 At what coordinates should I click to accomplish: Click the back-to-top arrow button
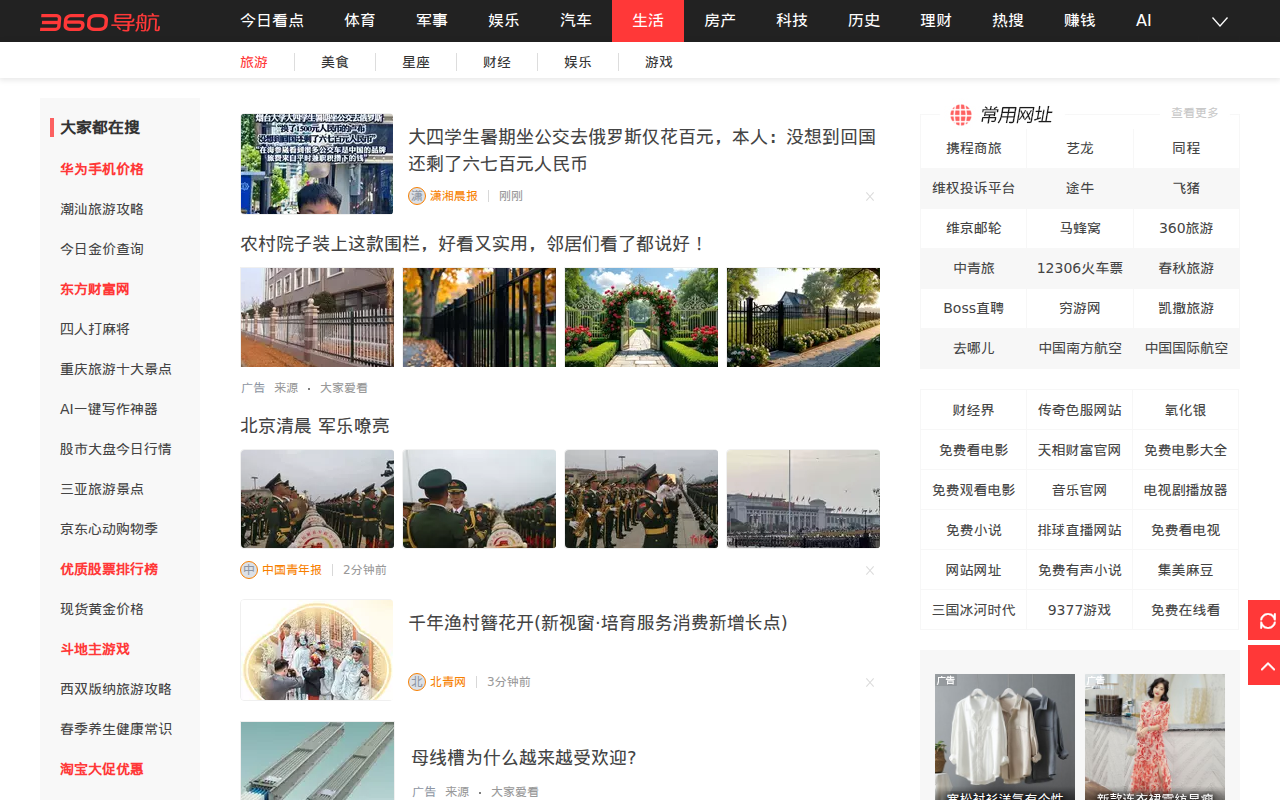[x=1266, y=665]
